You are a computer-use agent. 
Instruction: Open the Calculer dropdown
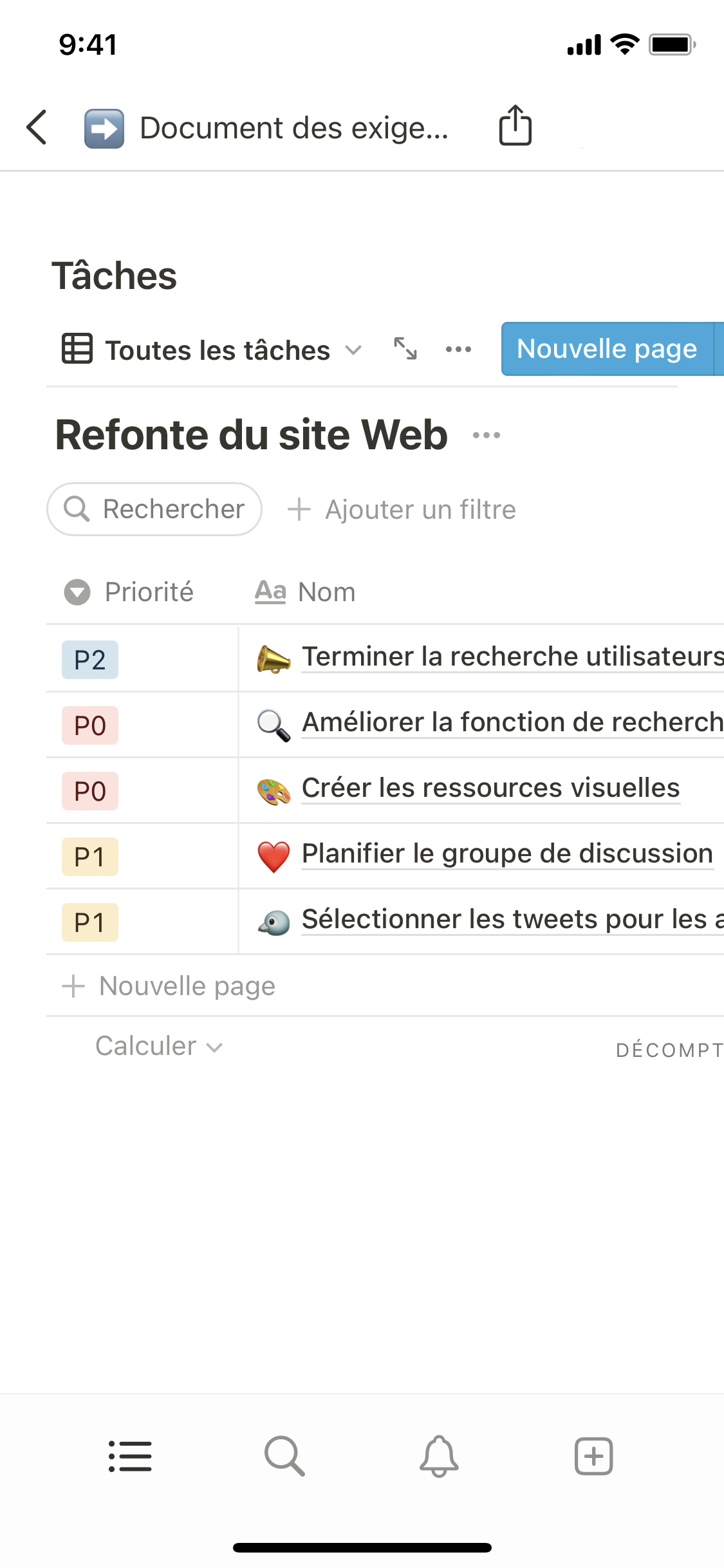158,1047
